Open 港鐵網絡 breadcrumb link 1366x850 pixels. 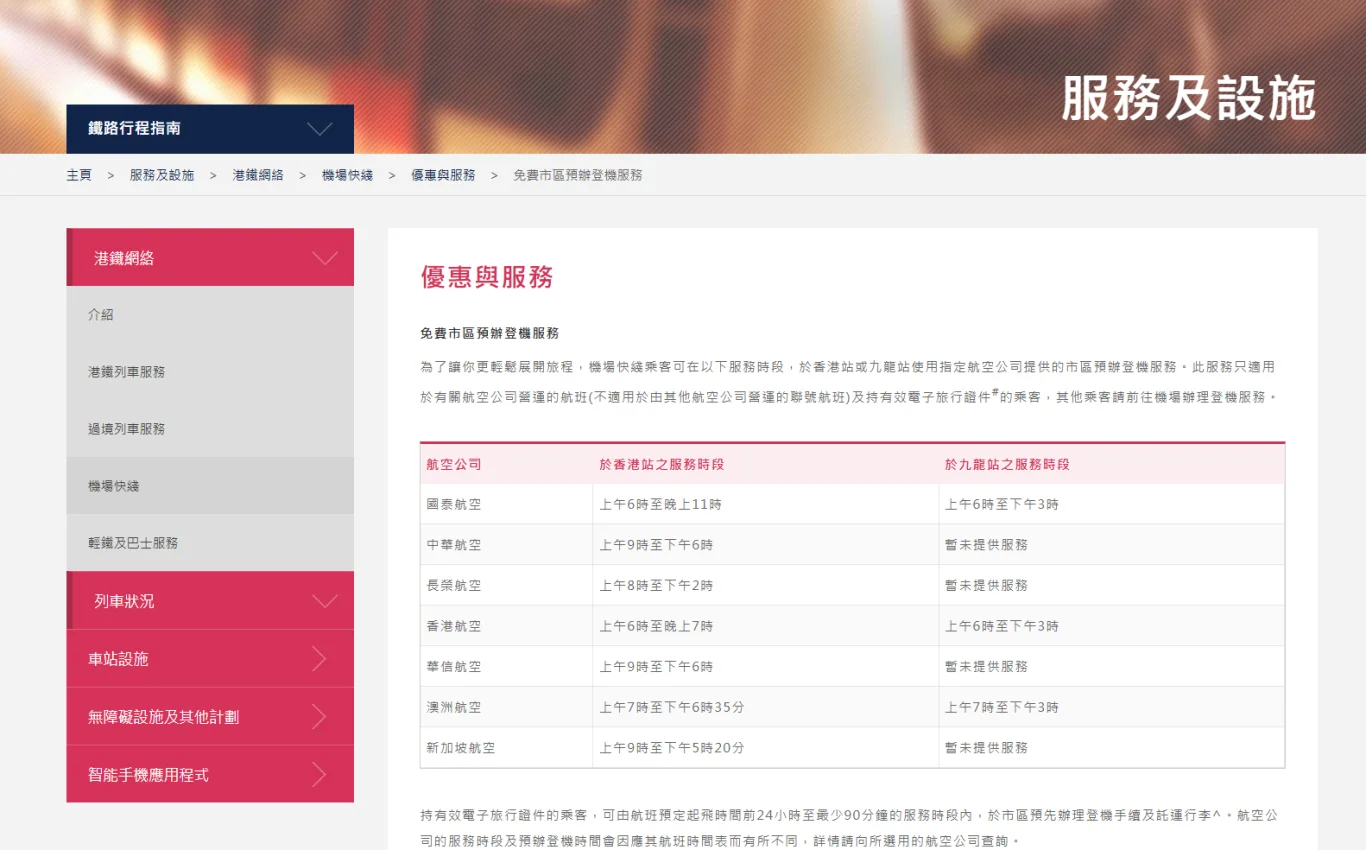tap(258, 175)
